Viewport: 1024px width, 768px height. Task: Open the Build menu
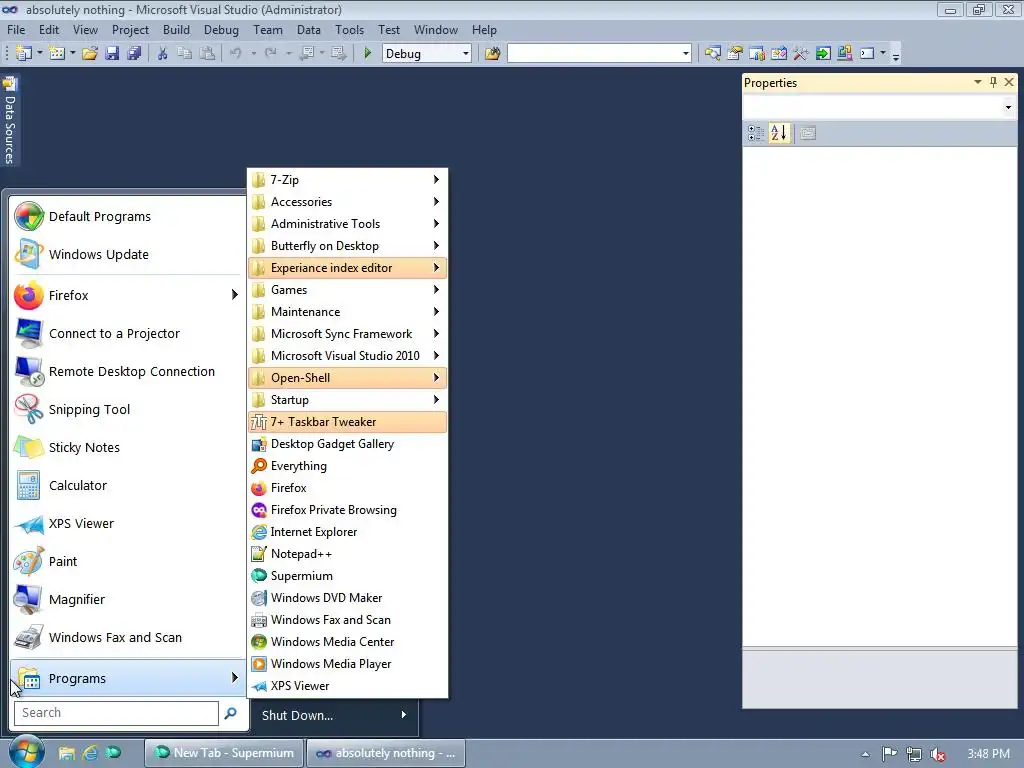click(x=176, y=30)
